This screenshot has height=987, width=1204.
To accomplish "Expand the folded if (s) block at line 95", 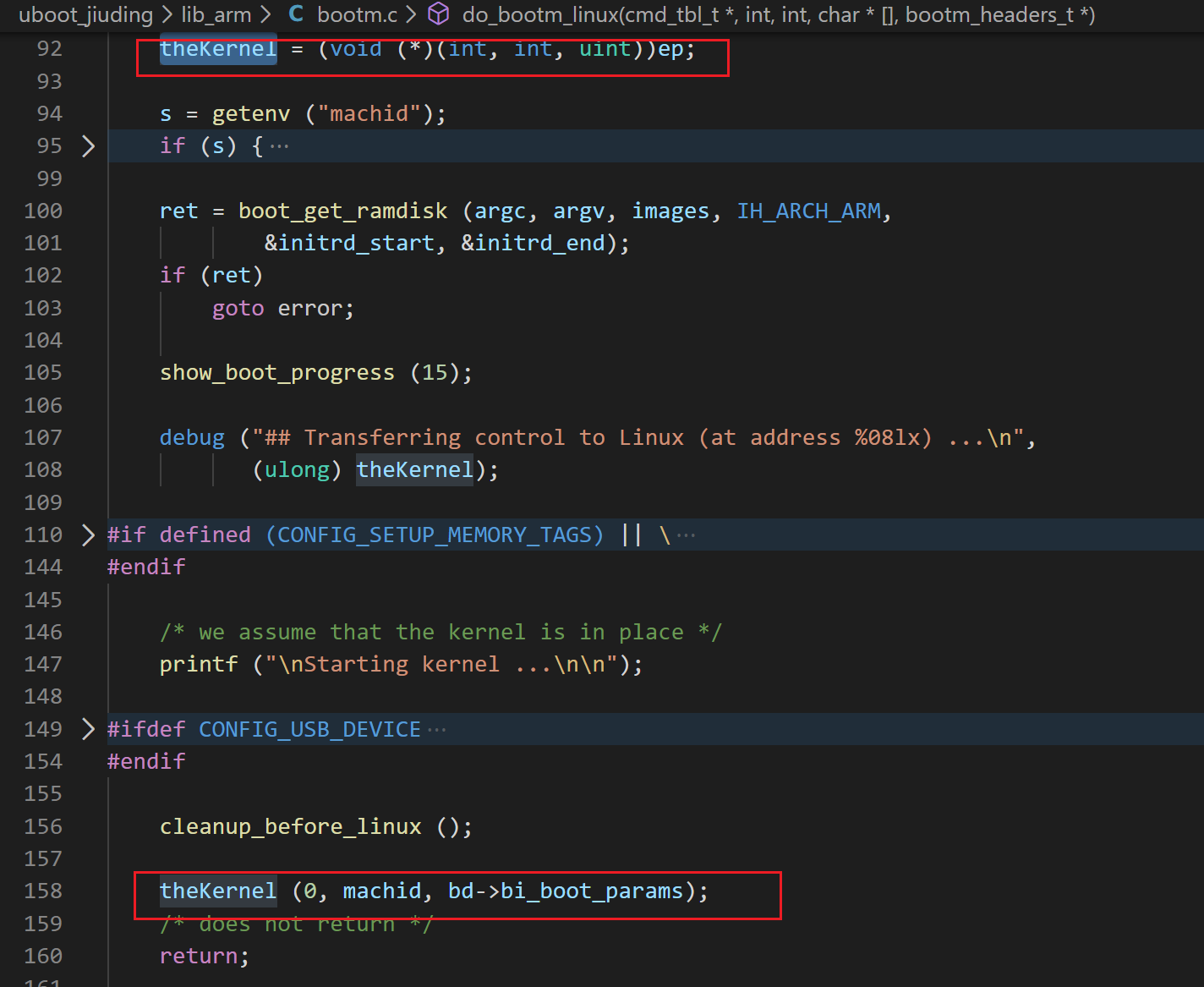I will (88, 146).
